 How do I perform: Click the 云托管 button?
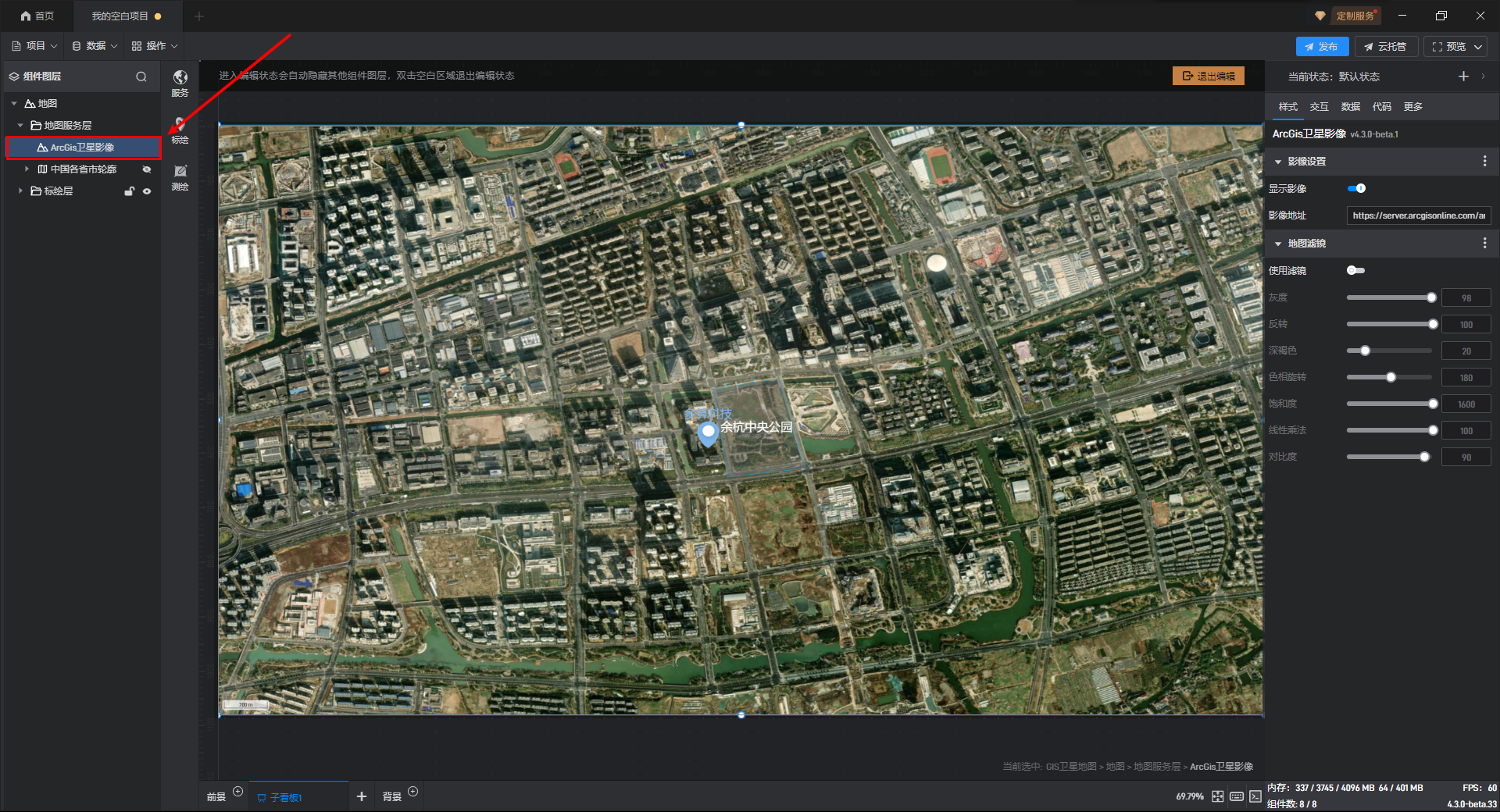(1385, 47)
